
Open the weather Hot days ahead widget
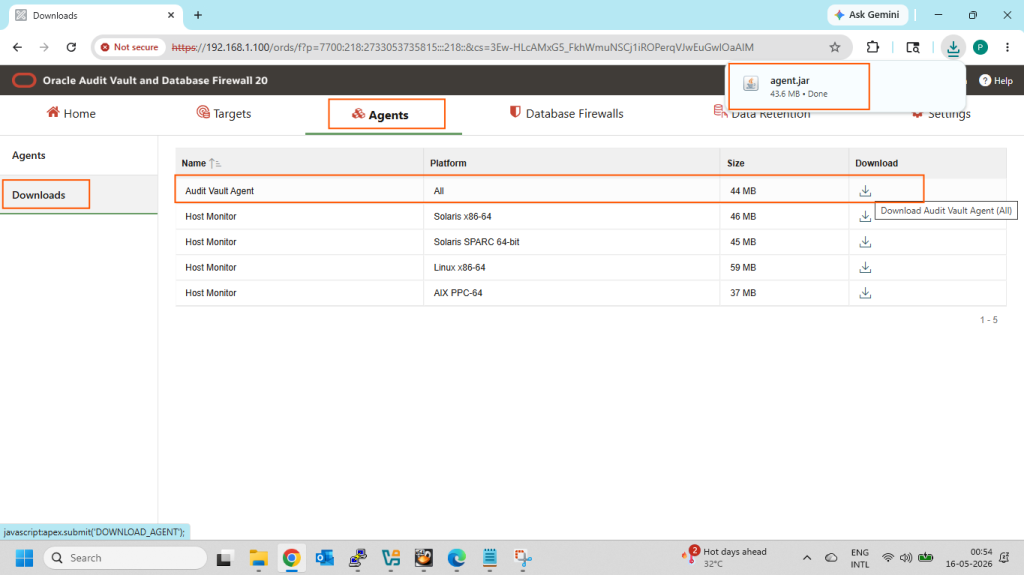tap(724, 557)
